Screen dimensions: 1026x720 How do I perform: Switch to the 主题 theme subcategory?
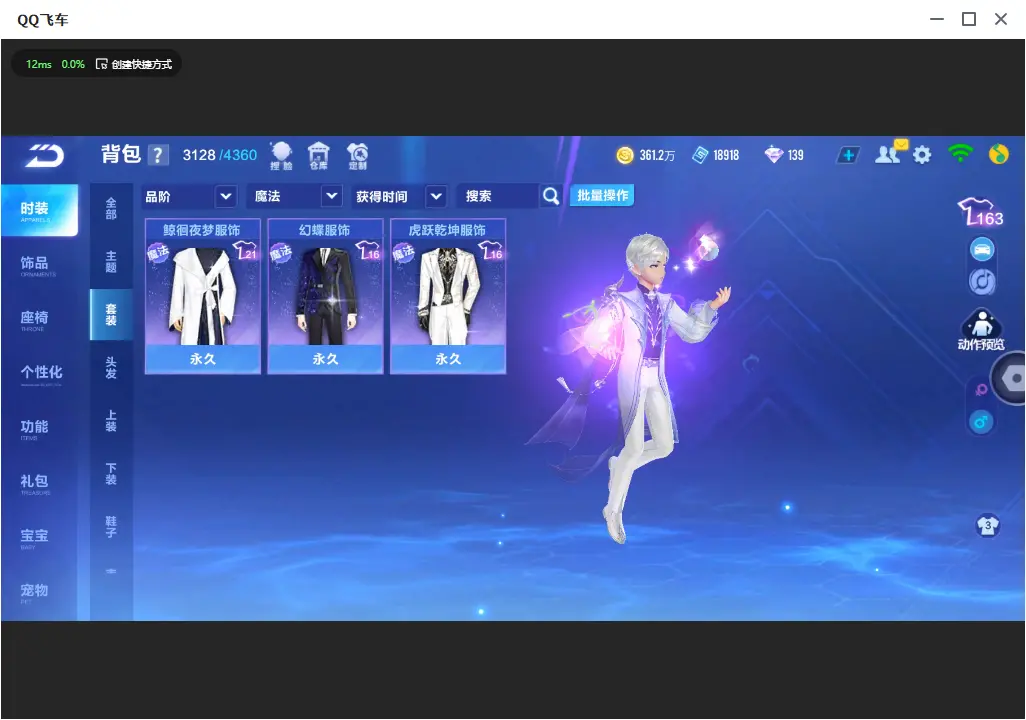coord(111,262)
